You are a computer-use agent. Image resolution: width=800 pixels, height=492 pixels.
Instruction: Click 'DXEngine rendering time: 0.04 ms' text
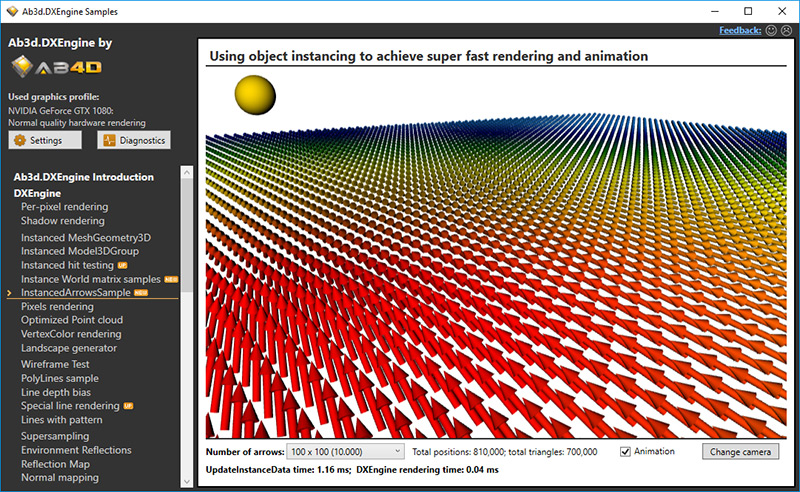click(428, 470)
